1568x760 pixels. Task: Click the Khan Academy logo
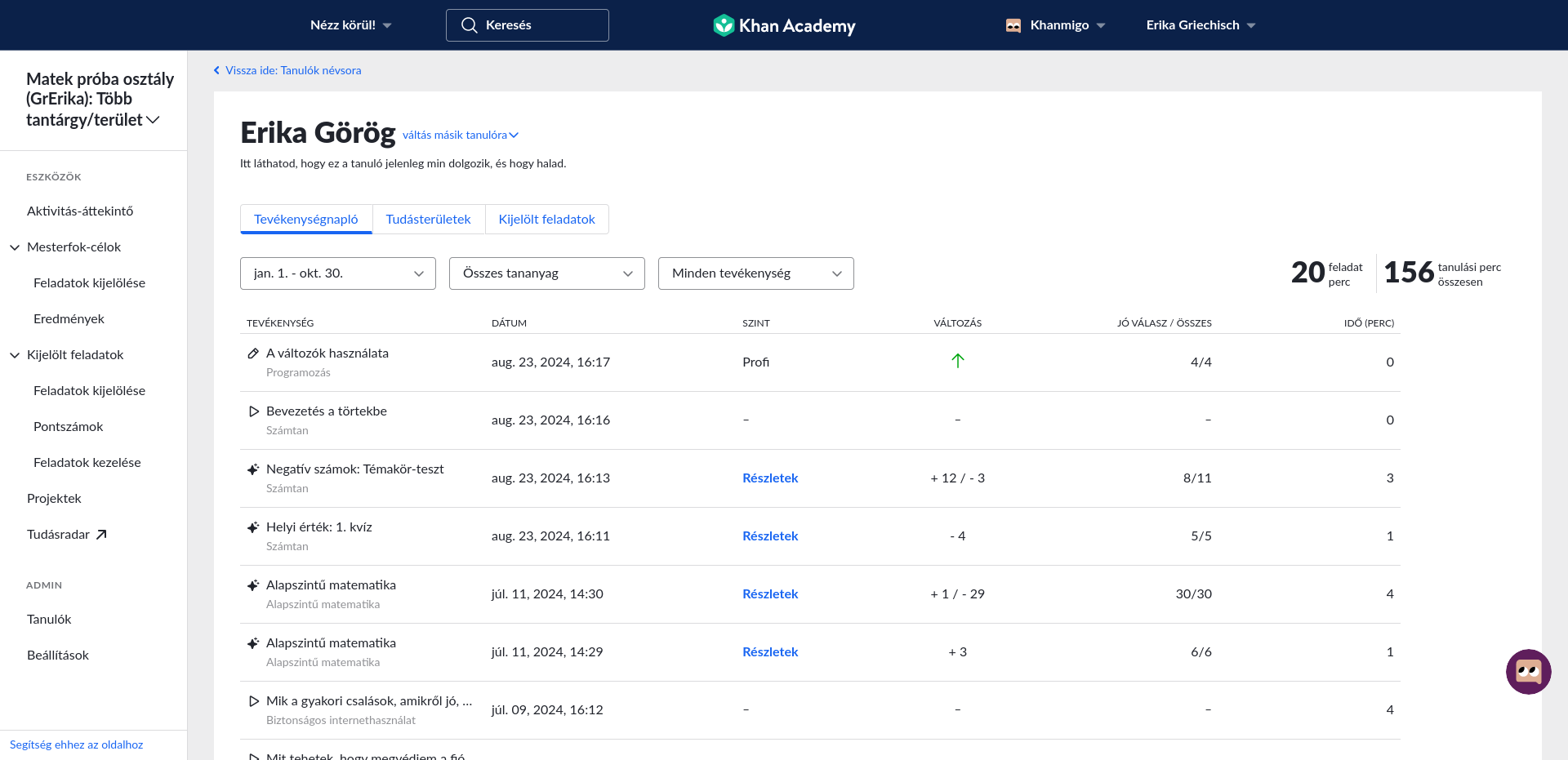[x=784, y=25]
